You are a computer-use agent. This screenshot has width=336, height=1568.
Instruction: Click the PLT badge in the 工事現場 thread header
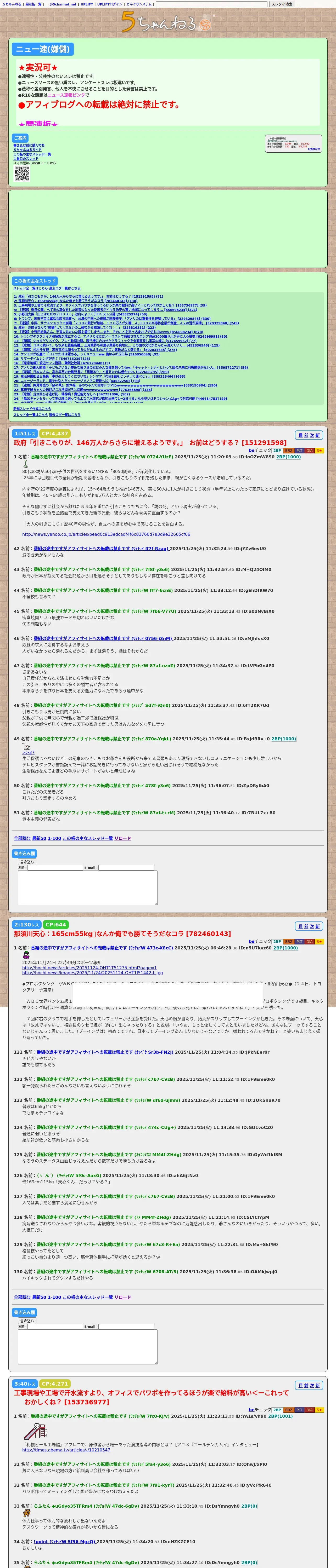(299, 1410)
